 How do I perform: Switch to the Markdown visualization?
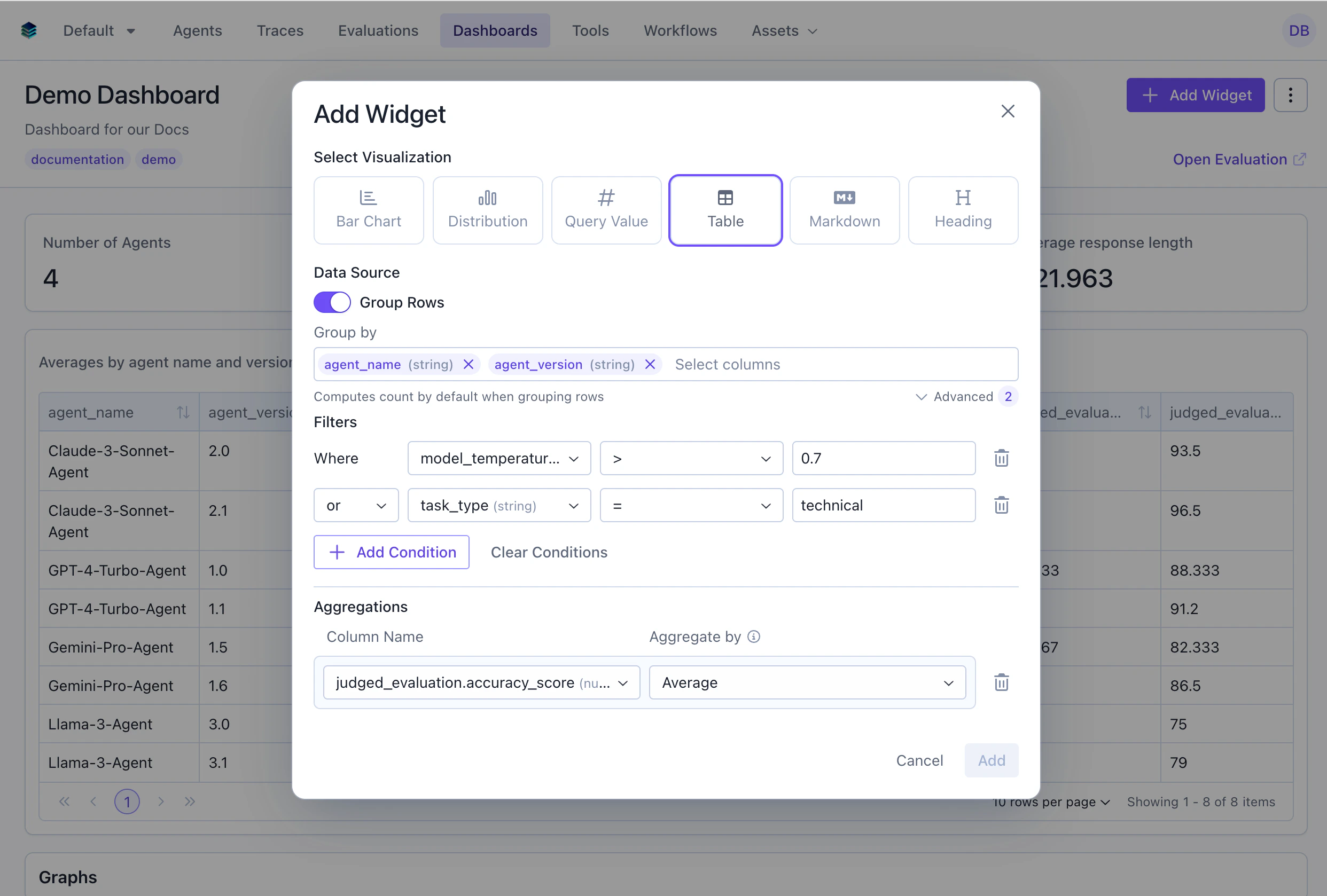pyautogui.click(x=844, y=209)
